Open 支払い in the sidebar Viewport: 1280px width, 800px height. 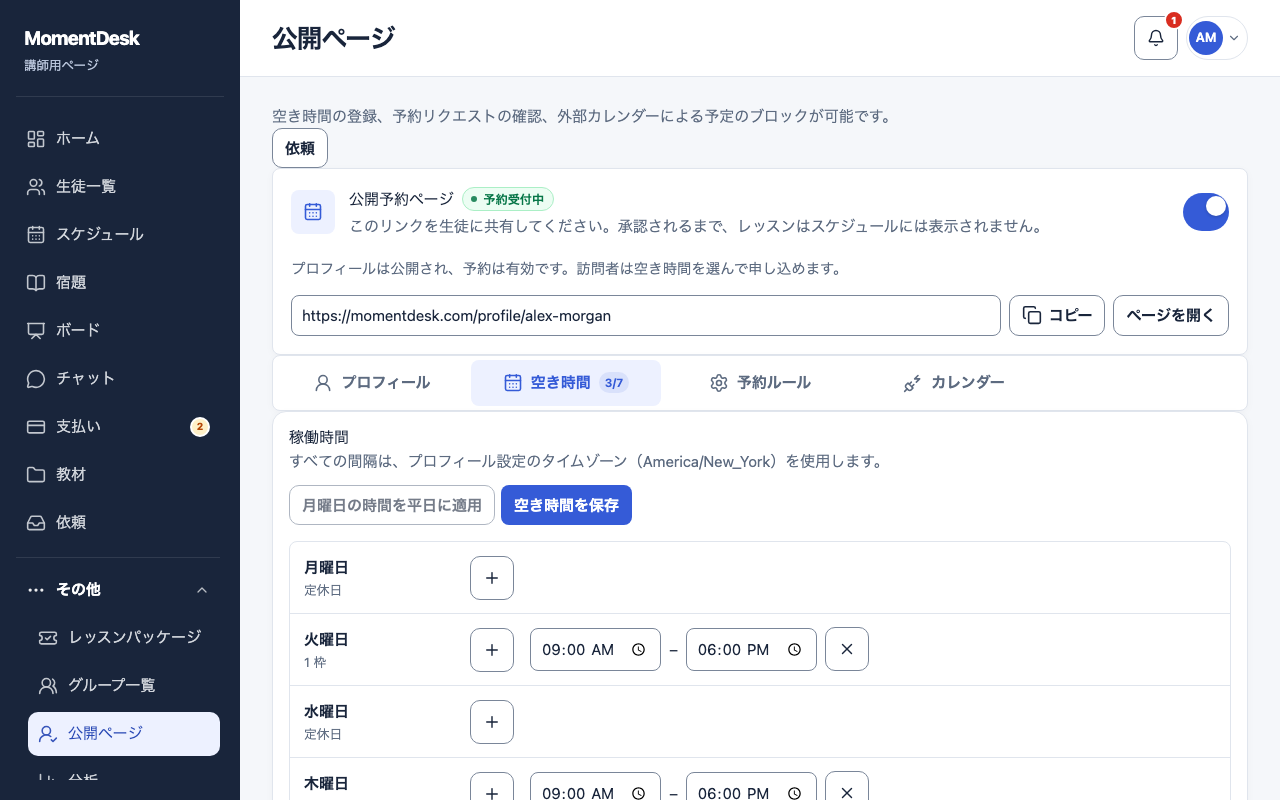(120, 426)
